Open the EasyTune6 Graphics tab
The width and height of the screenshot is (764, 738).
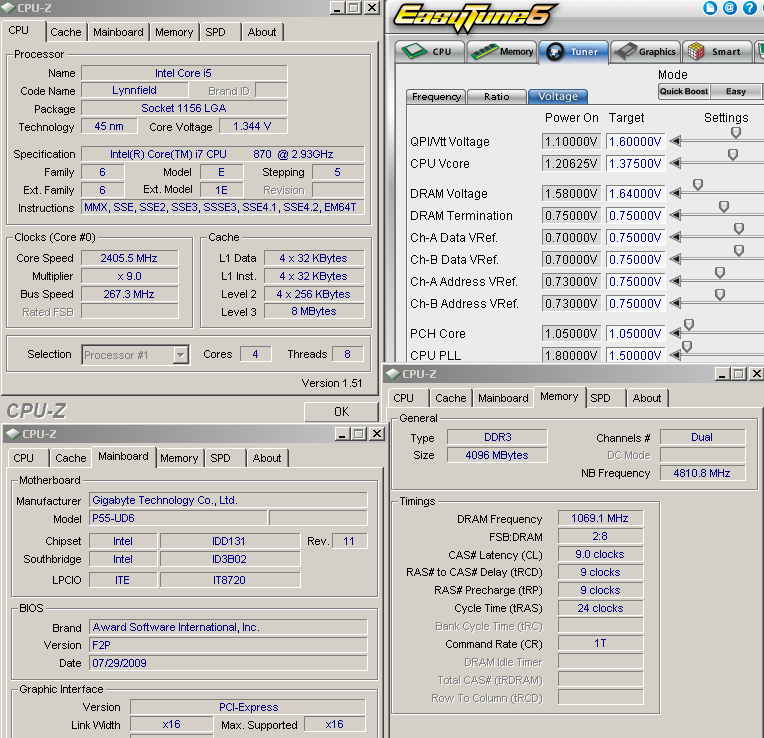click(645, 52)
